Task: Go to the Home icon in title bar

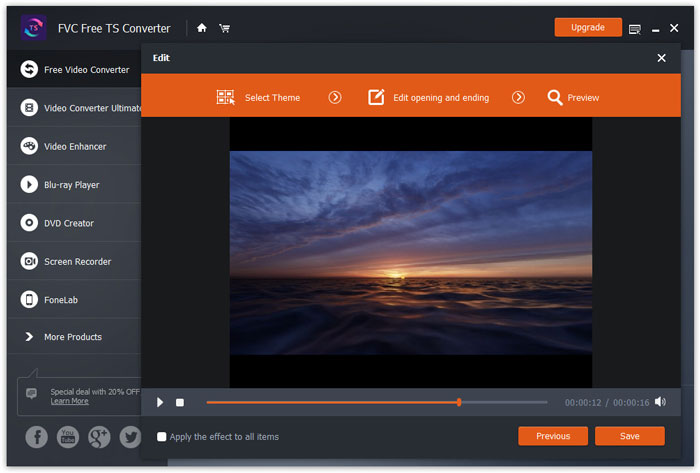Action: pos(202,28)
